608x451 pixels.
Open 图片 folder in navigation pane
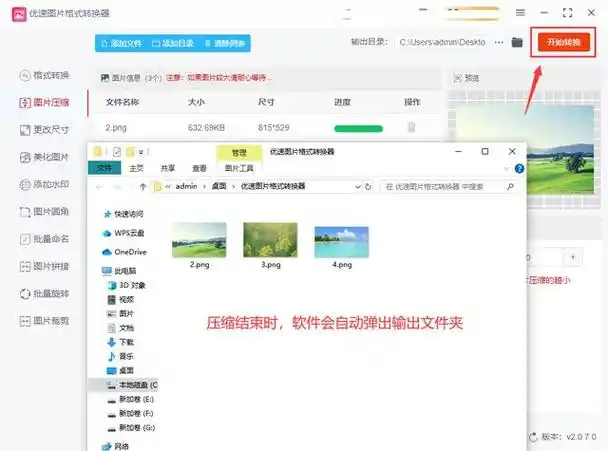tap(121, 313)
